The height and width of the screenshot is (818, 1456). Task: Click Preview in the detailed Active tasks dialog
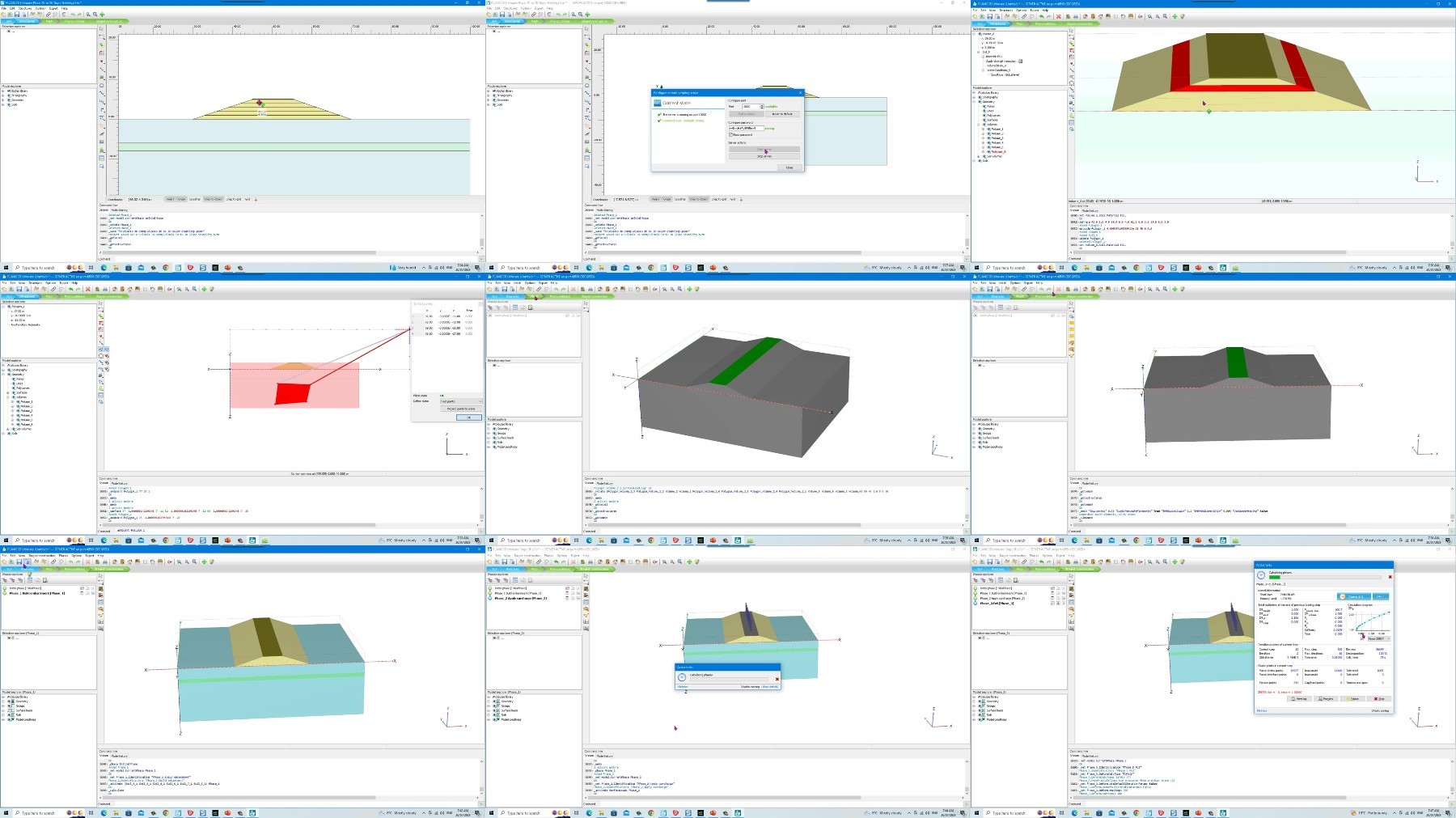(1327, 699)
